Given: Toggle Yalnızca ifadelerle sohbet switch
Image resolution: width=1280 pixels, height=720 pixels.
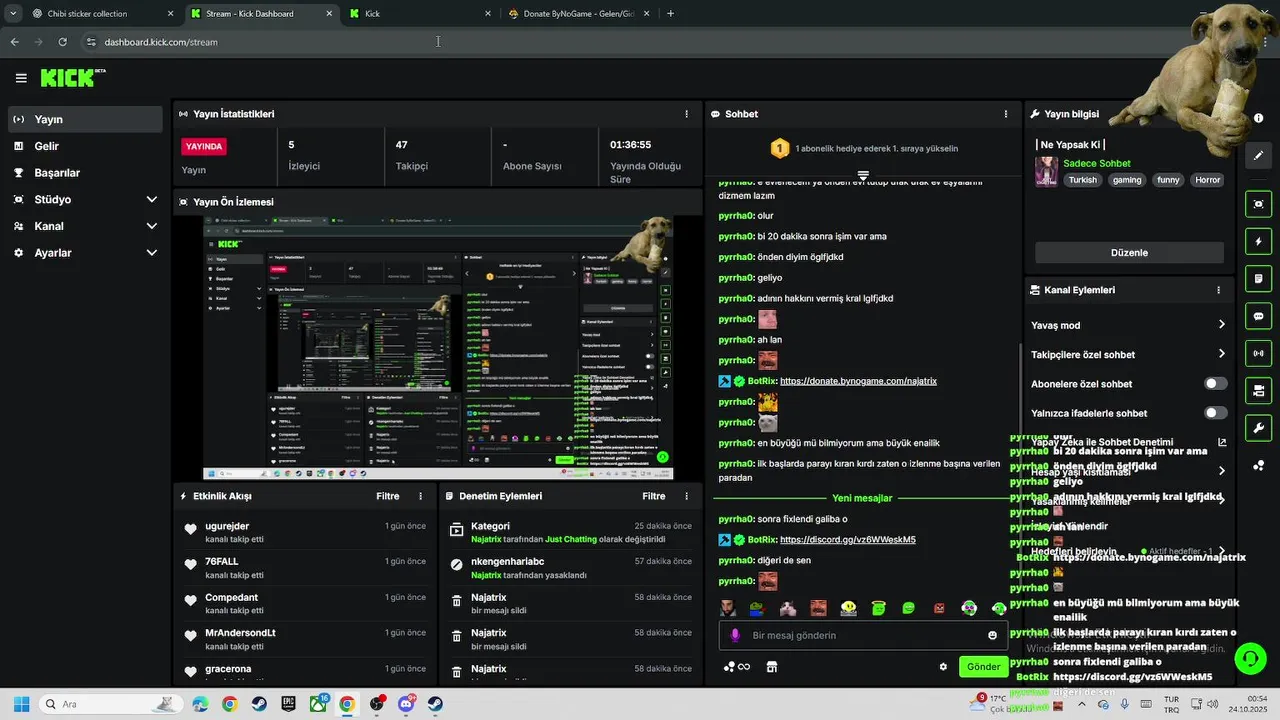Looking at the screenshot, I should [x=1216, y=413].
